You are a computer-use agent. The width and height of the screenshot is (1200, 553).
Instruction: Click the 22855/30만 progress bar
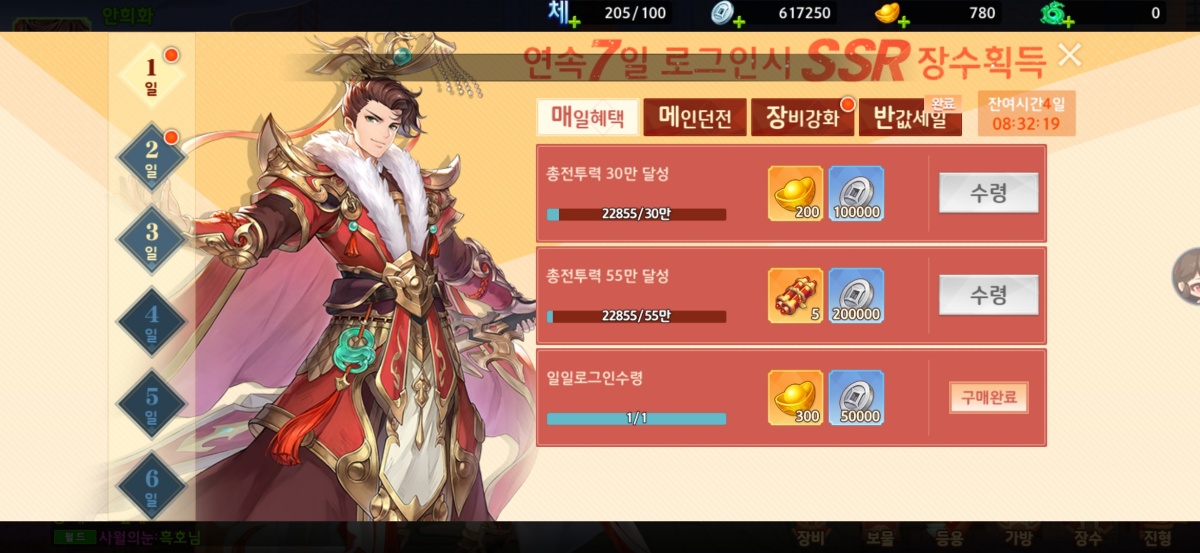click(x=636, y=214)
